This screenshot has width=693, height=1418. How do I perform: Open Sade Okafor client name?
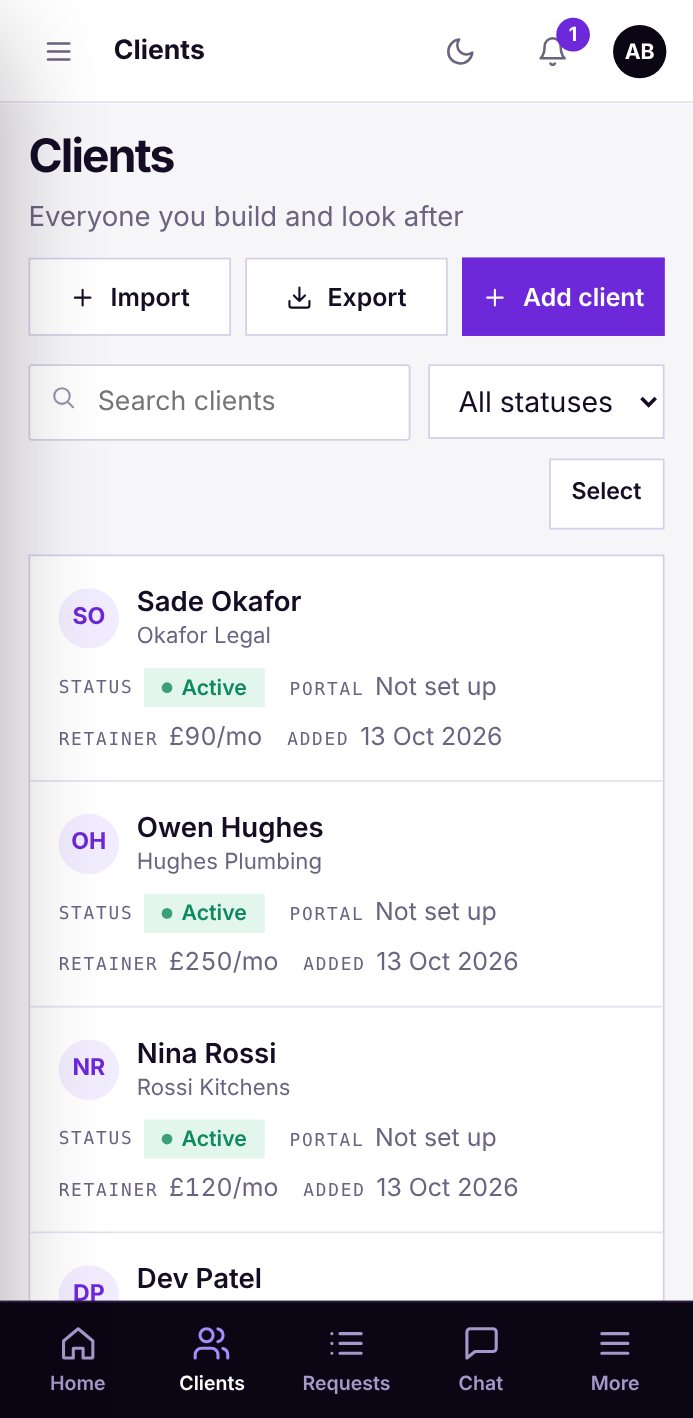point(219,601)
